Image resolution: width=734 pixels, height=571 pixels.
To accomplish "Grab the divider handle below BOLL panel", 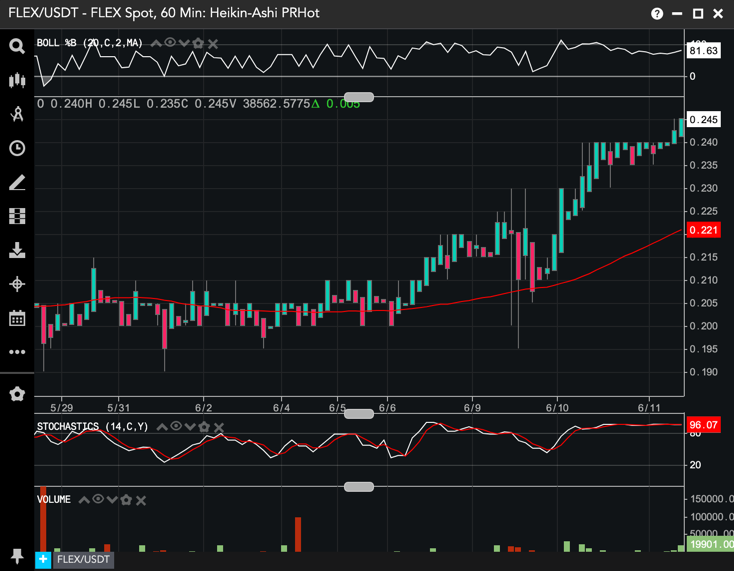I will click(x=359, y=97).
